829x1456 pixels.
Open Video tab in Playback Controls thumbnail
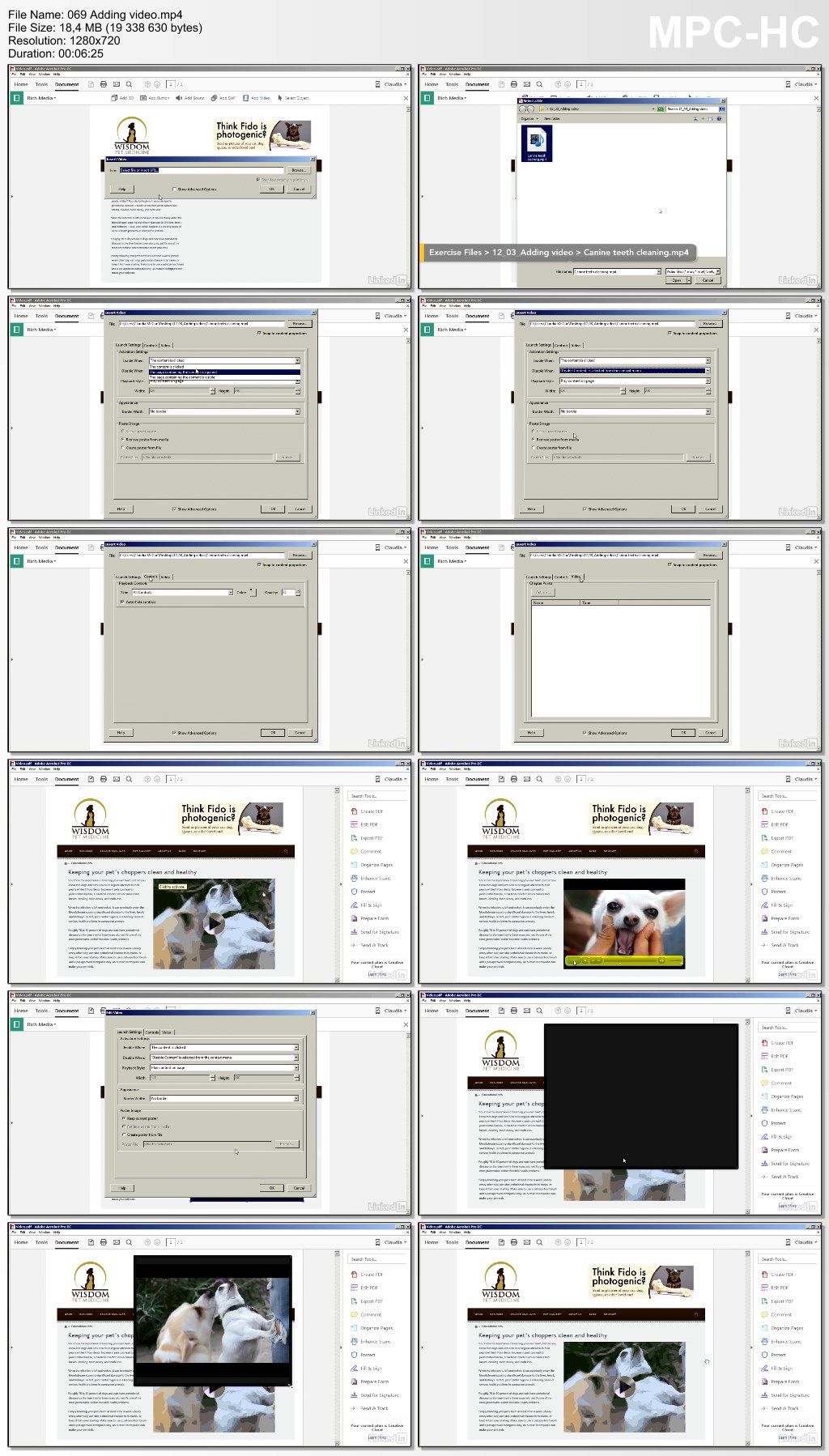165,577
